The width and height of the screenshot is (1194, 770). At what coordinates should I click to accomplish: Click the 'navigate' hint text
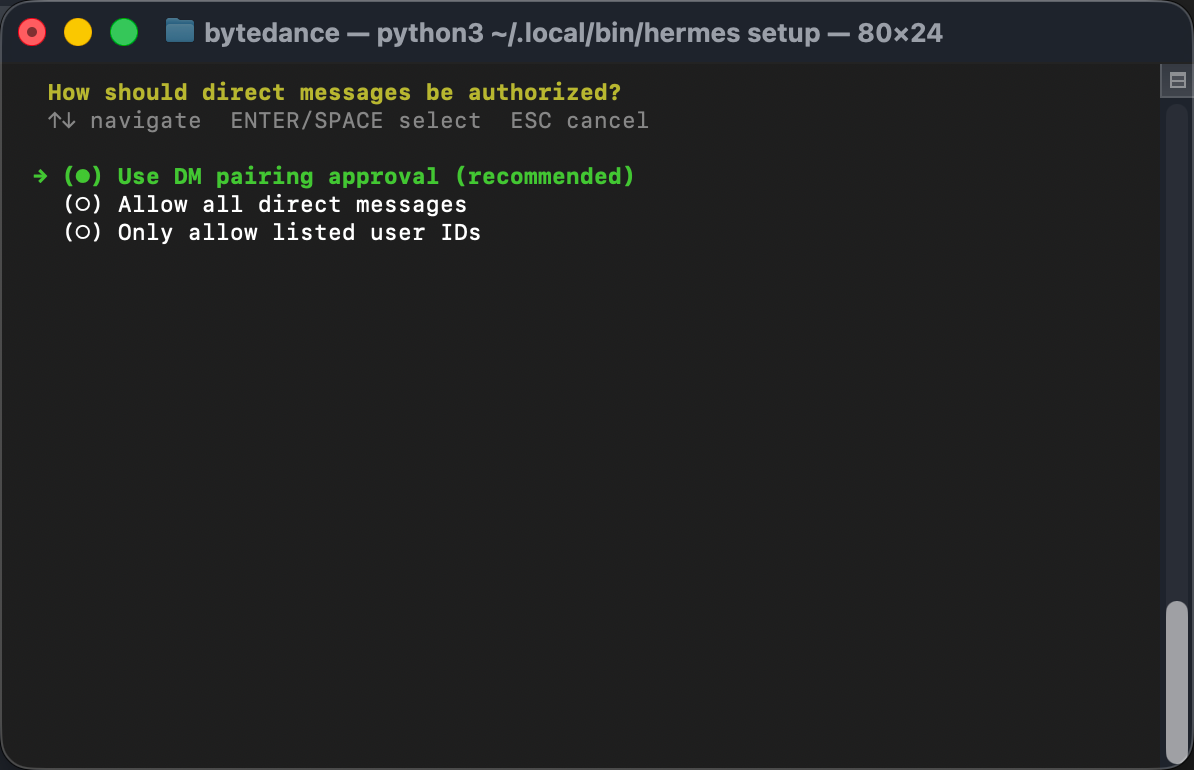click(x=145, y=121)
